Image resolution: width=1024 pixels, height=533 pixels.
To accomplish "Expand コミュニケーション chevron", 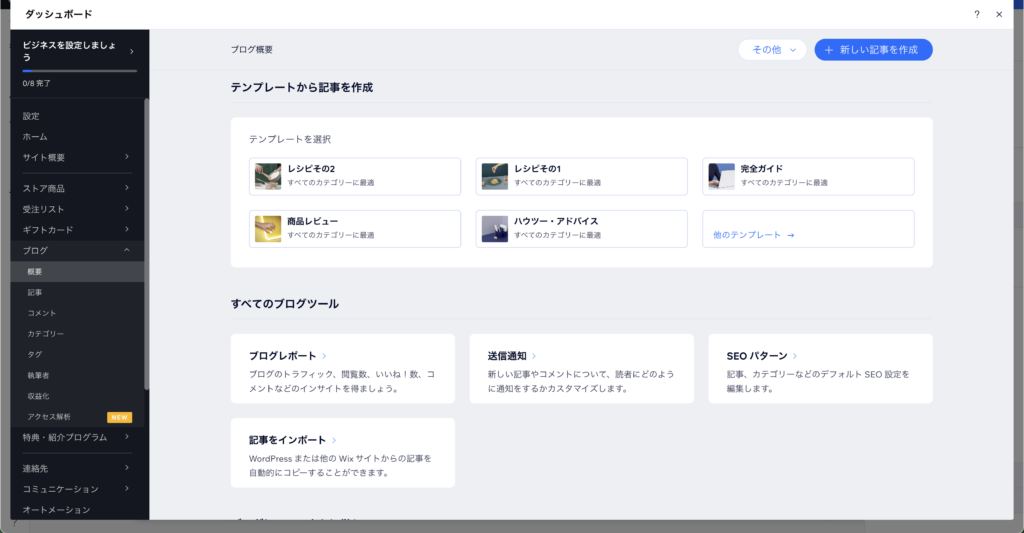I will tap(127, 489).
